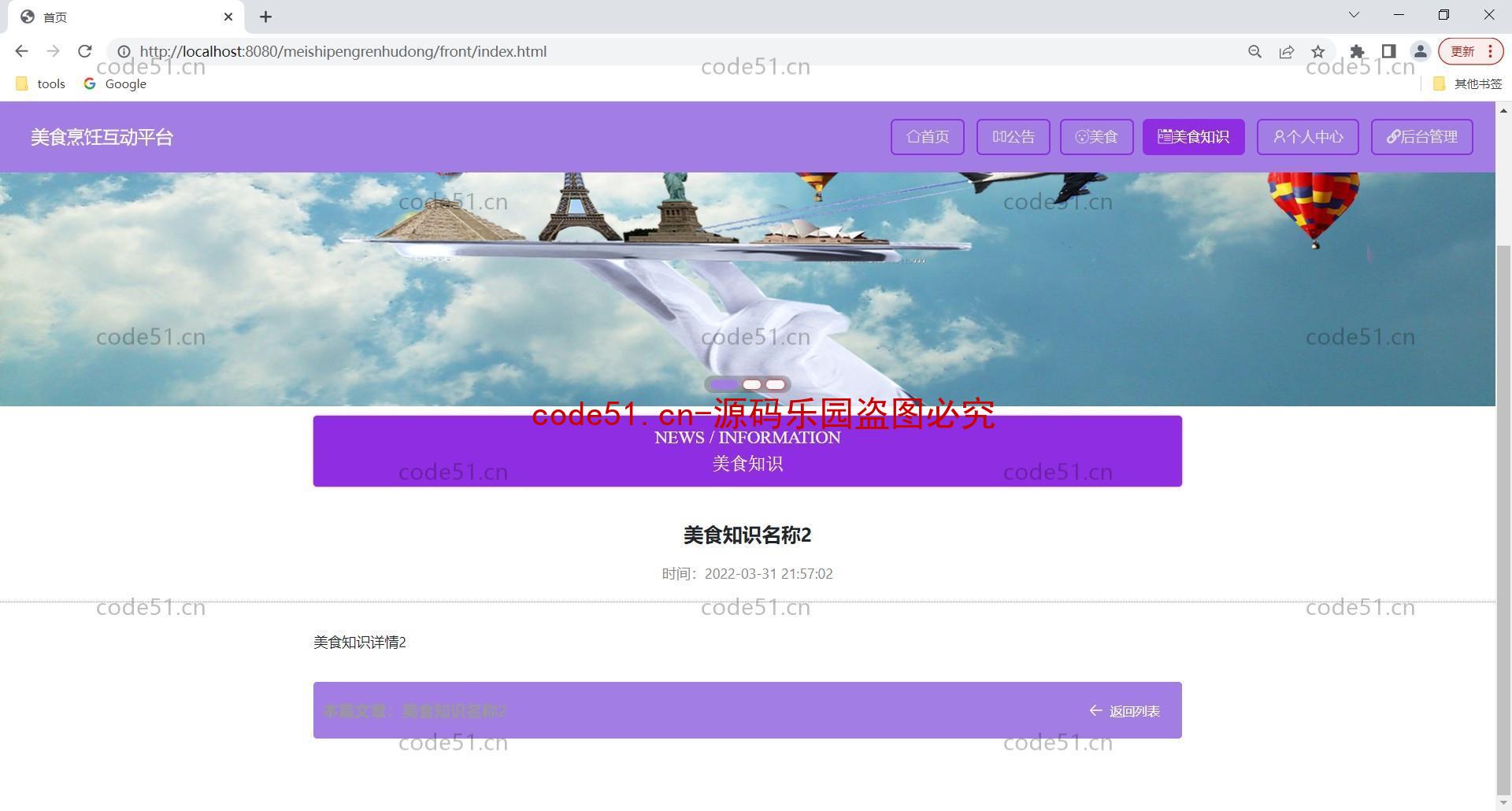This screenshot has height=811, width=1512.
Task: Select the 首页 browser tab
Action: tap(126, 17)
